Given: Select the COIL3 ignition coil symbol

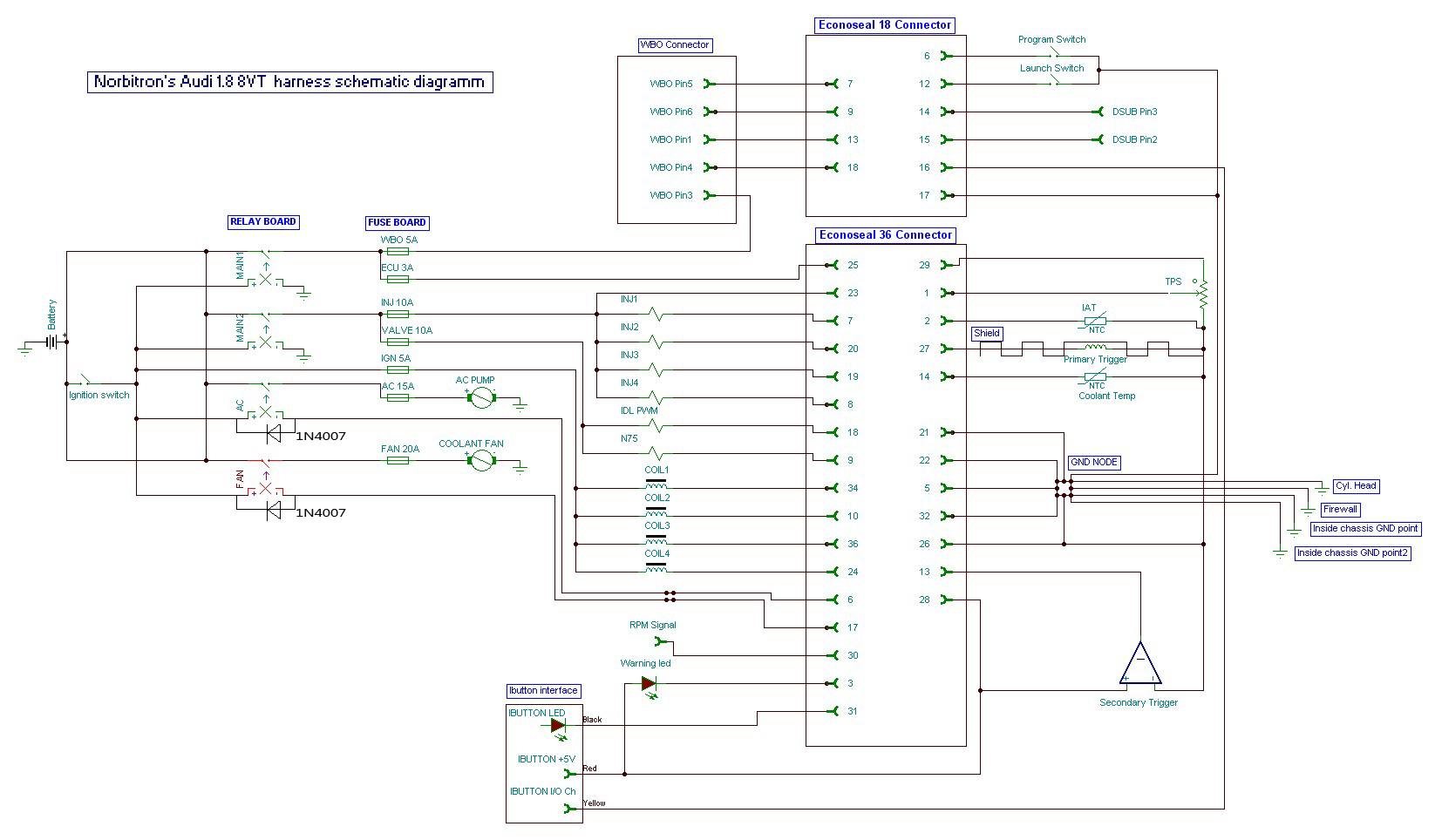Looking at the screenshot, I should tap(656, 539).
